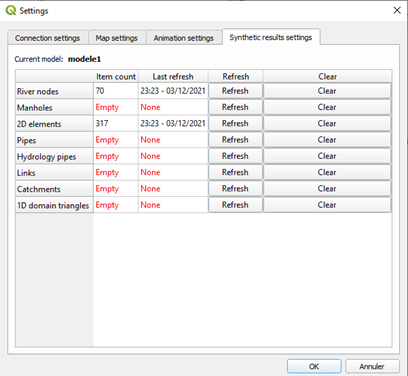The width and height of the screenshot is (408, 376).
Task: Switch to Connection settings tab
Action: (x=48, y=38)
